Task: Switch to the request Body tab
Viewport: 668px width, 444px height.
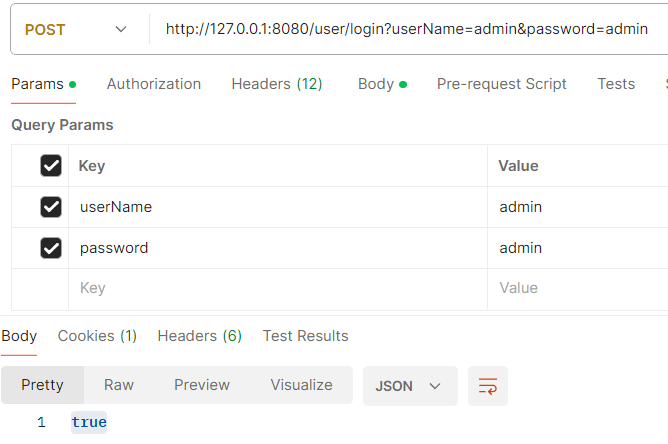Action: pos(382,84)
